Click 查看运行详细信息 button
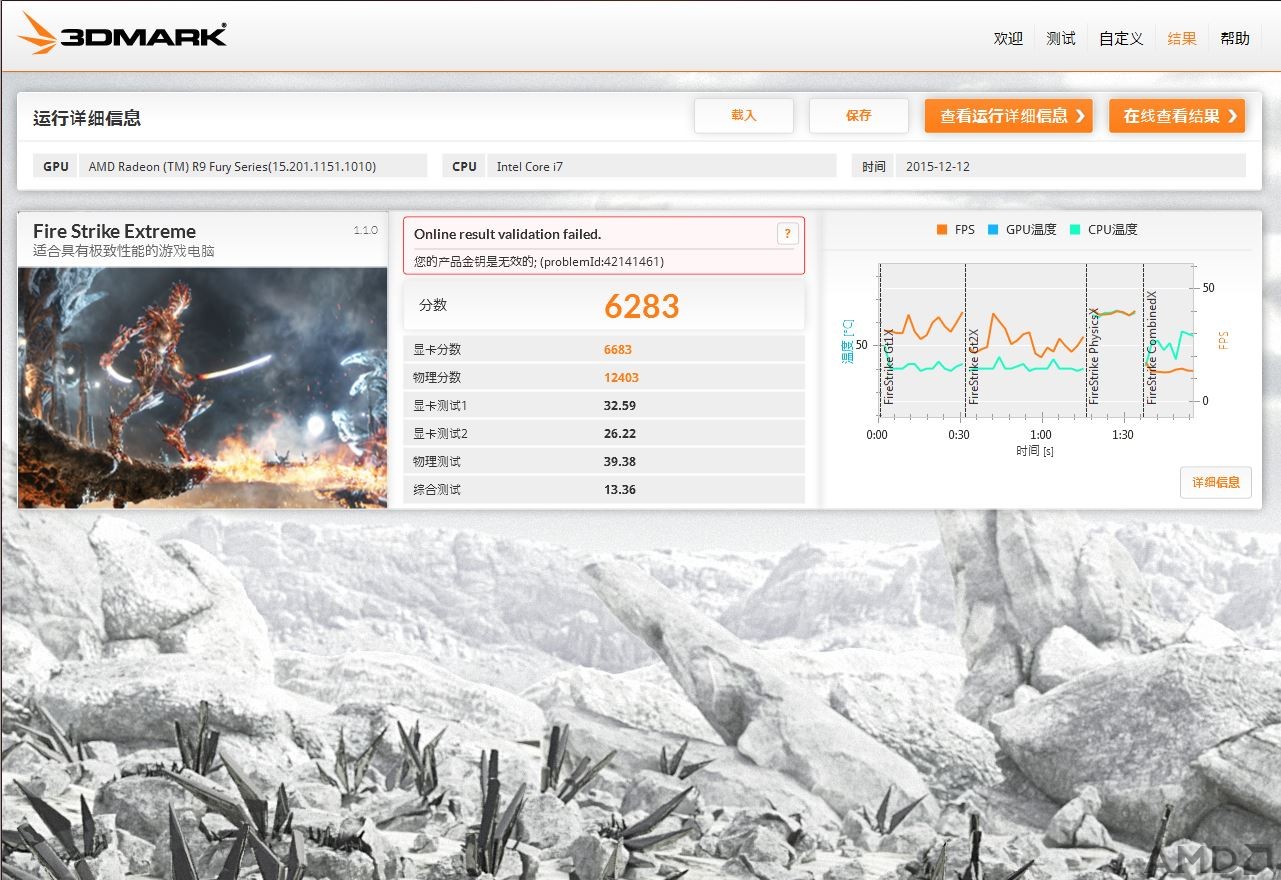The image size is (1281, 880). tap(1008, 116)
